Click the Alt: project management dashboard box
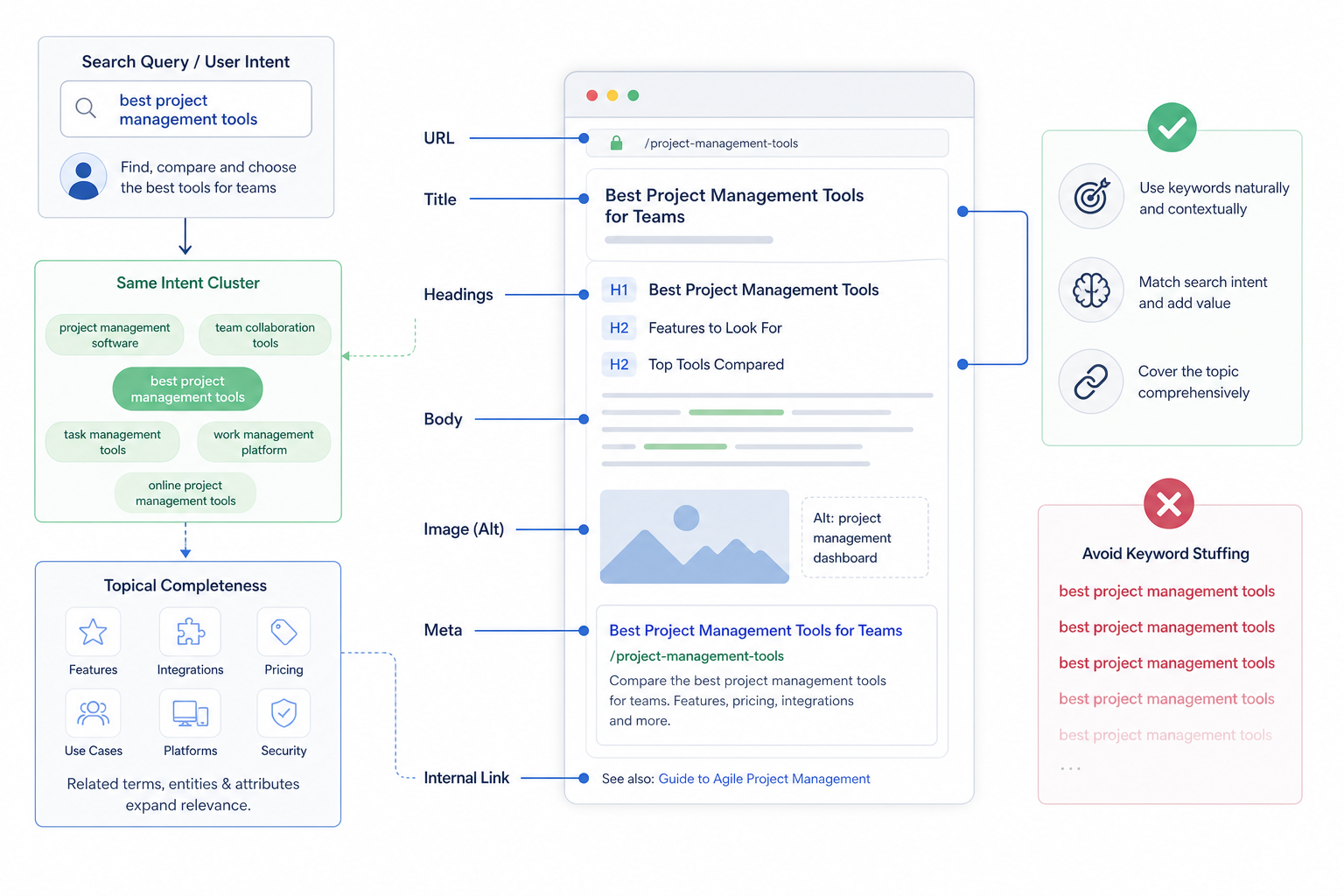Screen dimensions: 1344x896 coord(864,537)
